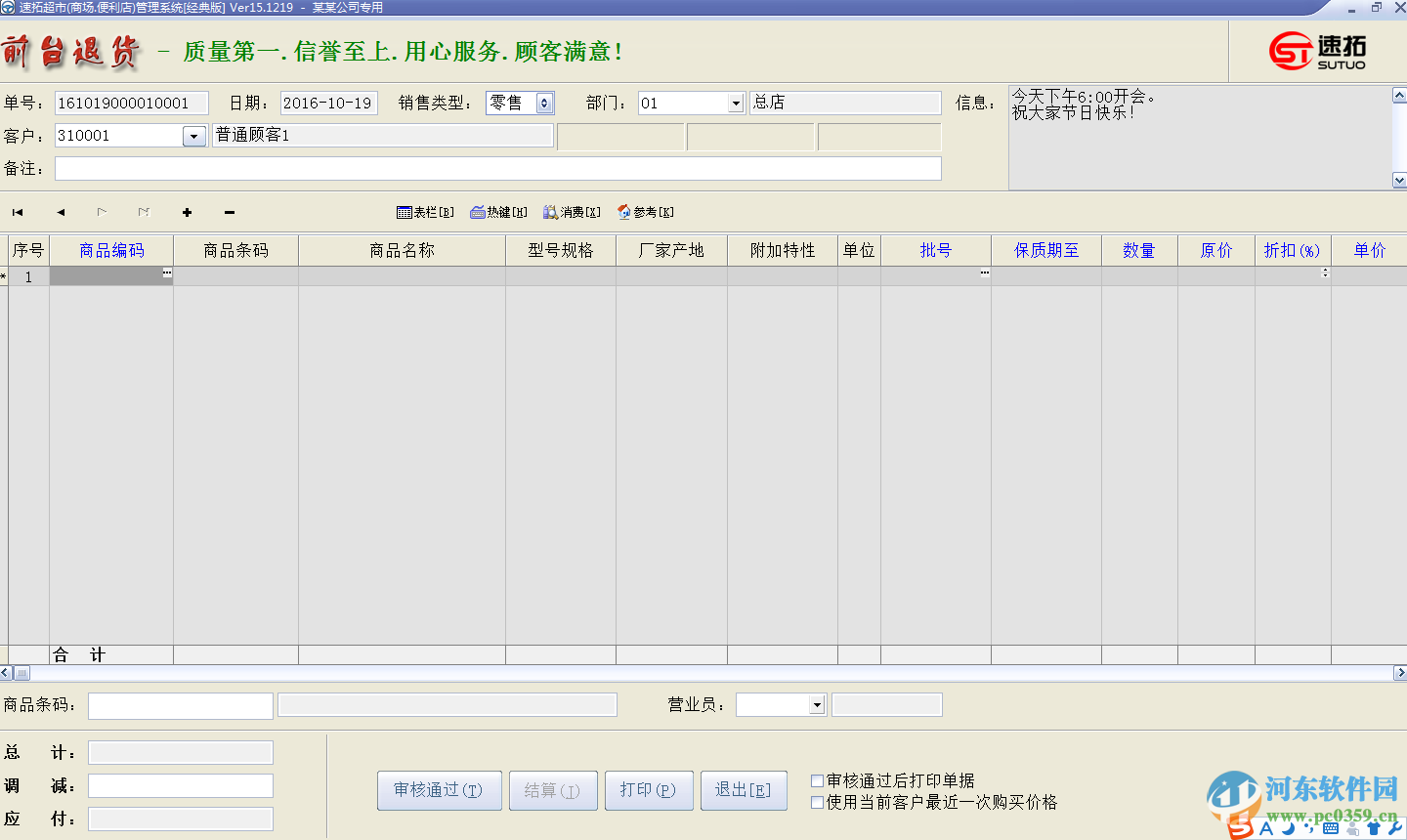Expand 营业员 dropdown list
Viewport: 1407px width, 840px height.
(817, 705)
